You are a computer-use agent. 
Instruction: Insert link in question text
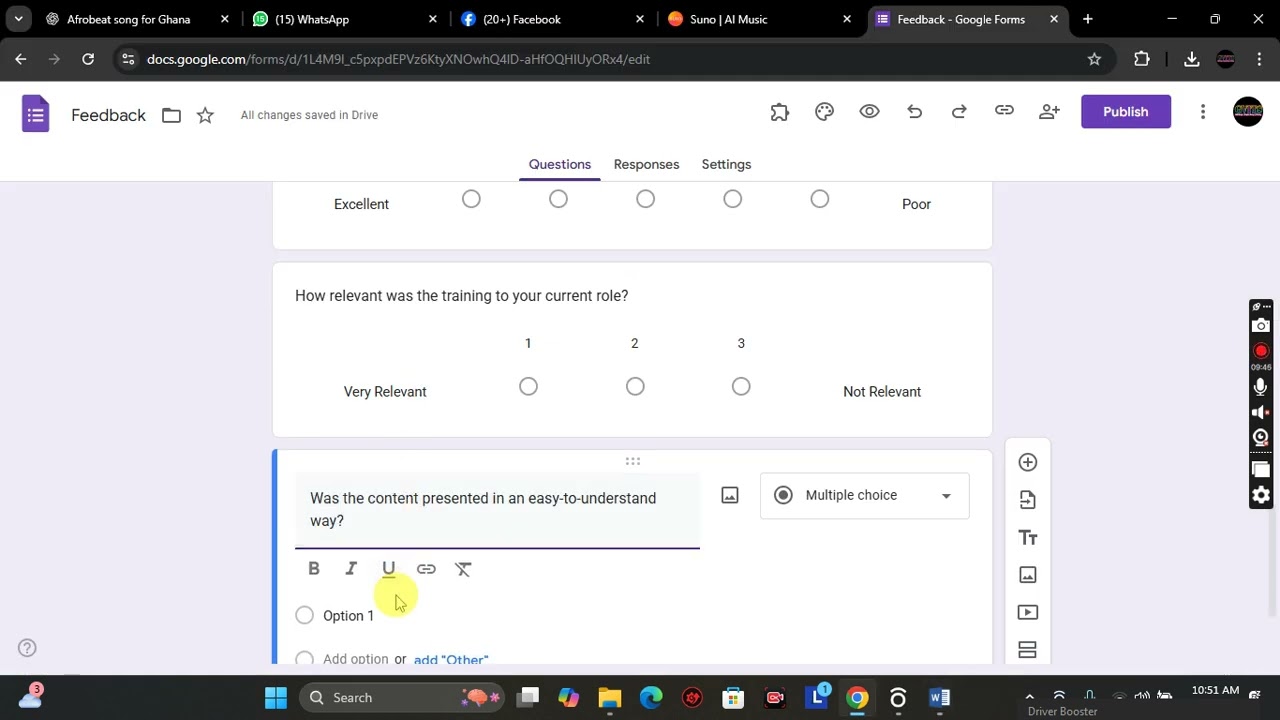(x=426, y=569)
